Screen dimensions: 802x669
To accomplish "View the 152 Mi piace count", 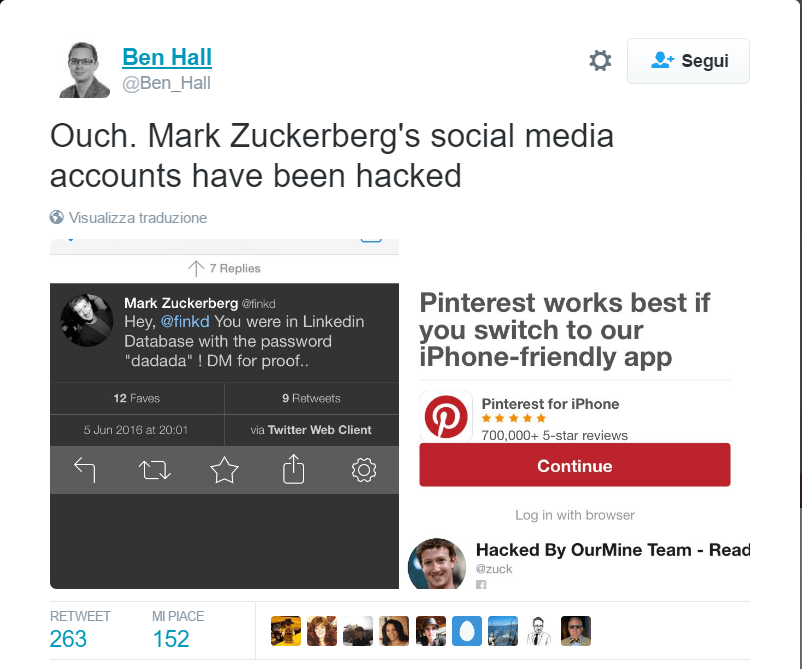I will 171,639.
